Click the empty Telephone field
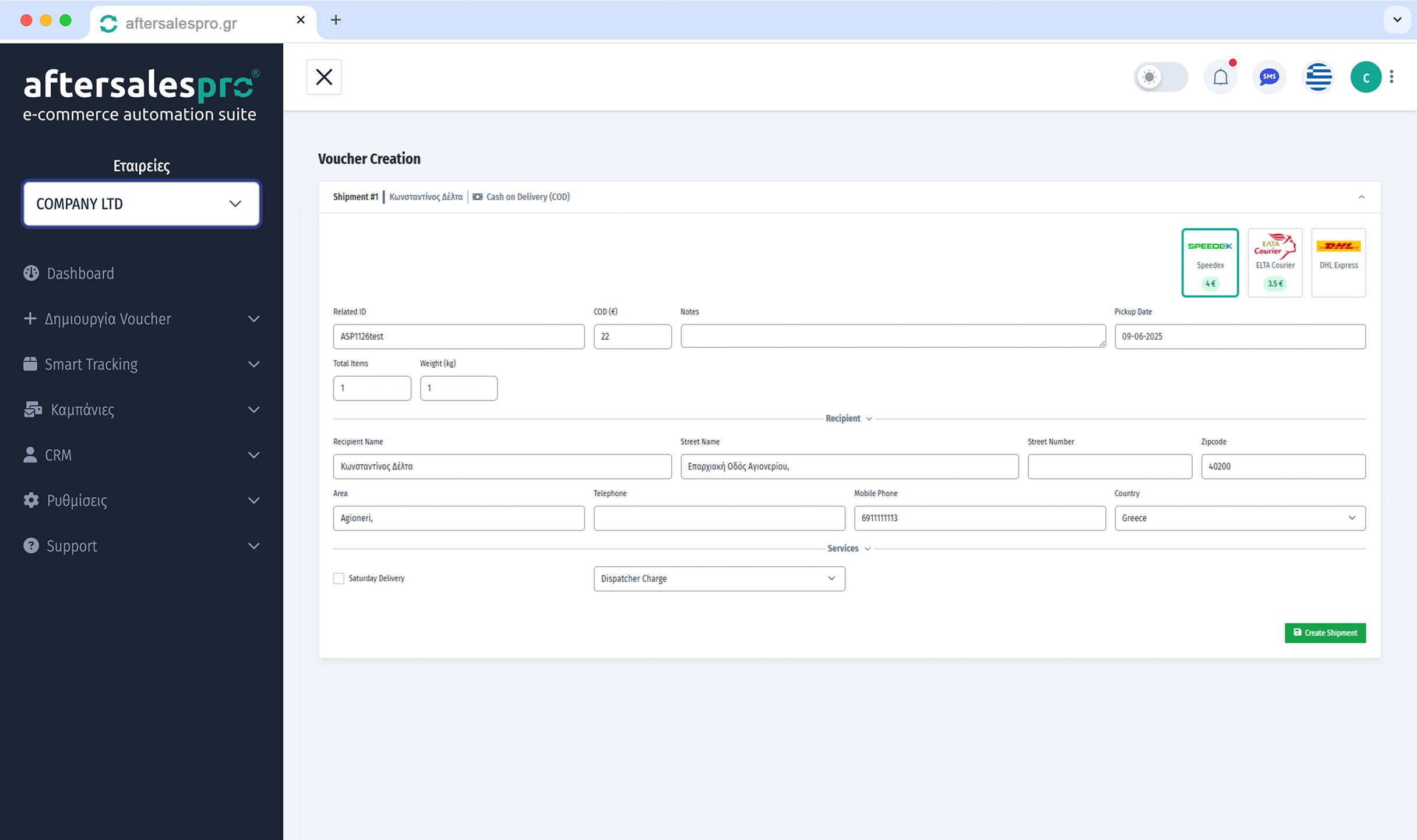 719,518
